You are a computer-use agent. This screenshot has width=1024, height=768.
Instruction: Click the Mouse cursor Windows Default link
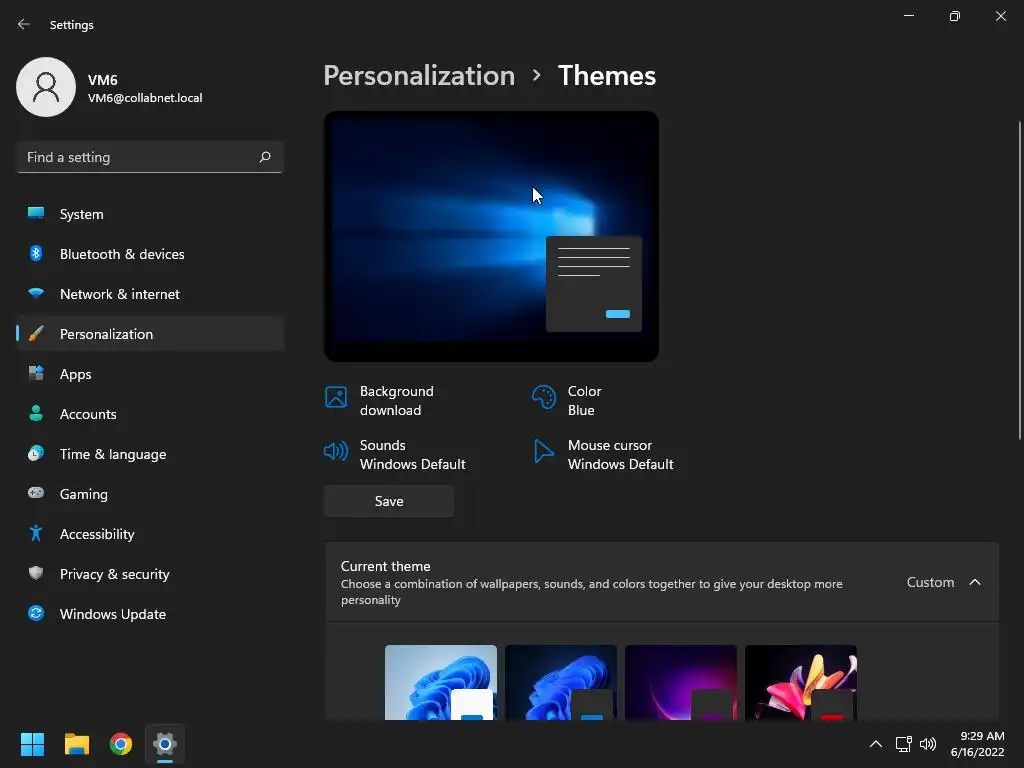pyautogui.click(x=620, y=455)
